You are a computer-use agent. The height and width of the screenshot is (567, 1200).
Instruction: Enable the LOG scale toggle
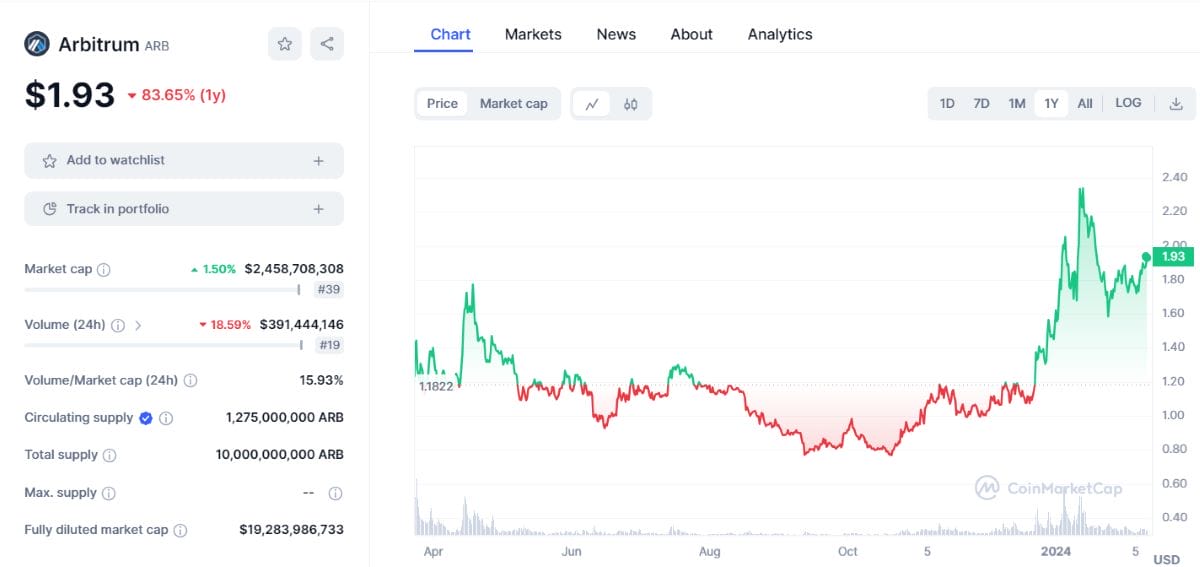point(1128,103)
